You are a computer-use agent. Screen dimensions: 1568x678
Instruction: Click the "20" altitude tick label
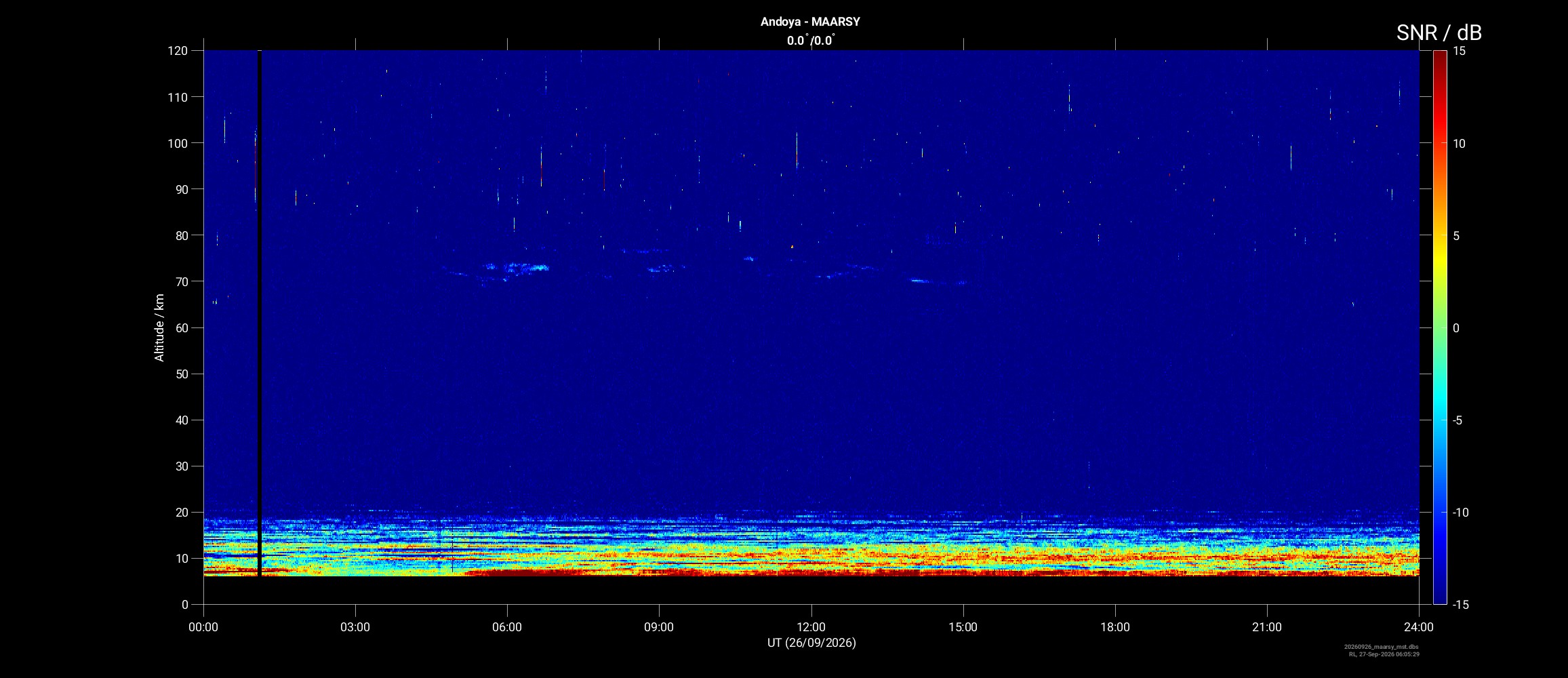(182, 512)
